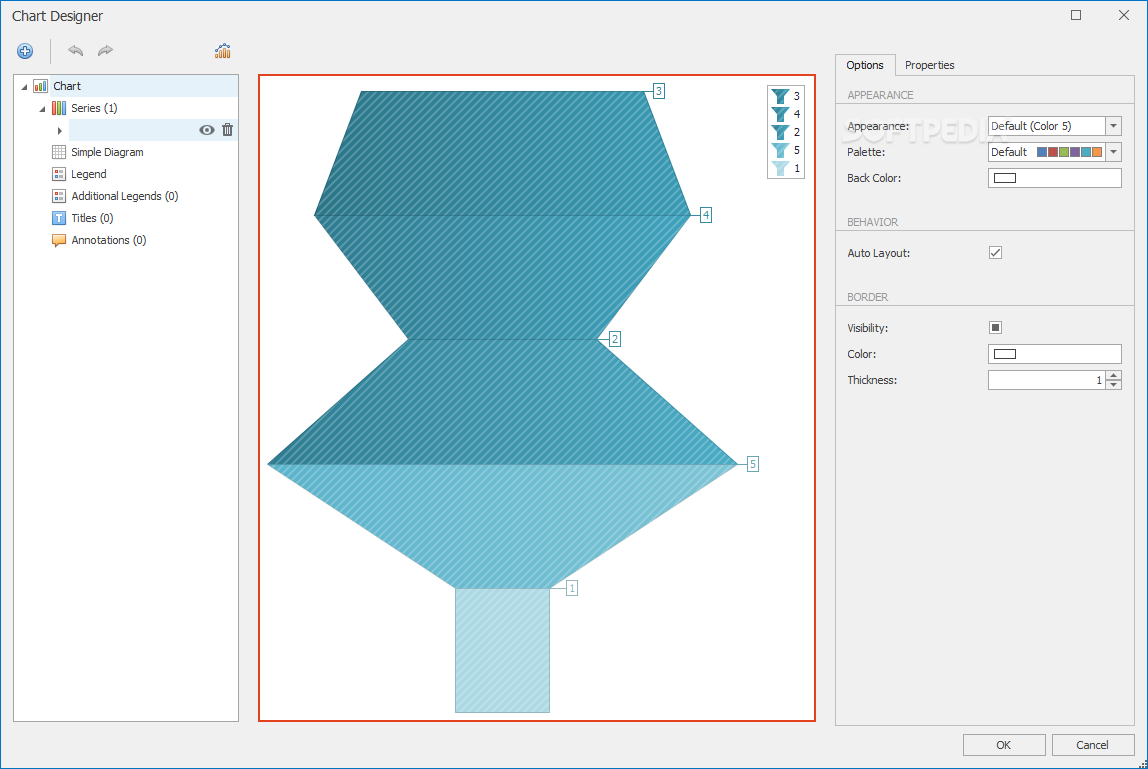Screen dimensions: 1148x769
Task: Click the Thickness value field
Action: tap(1047, 380)
